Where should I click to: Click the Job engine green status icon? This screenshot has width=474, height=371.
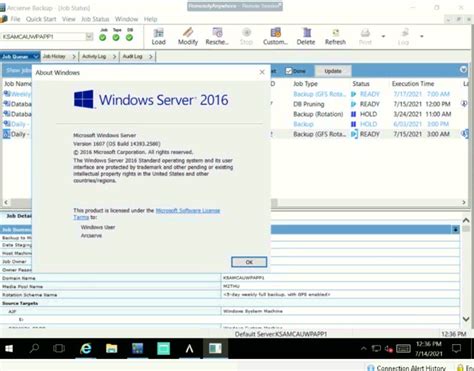103,38
